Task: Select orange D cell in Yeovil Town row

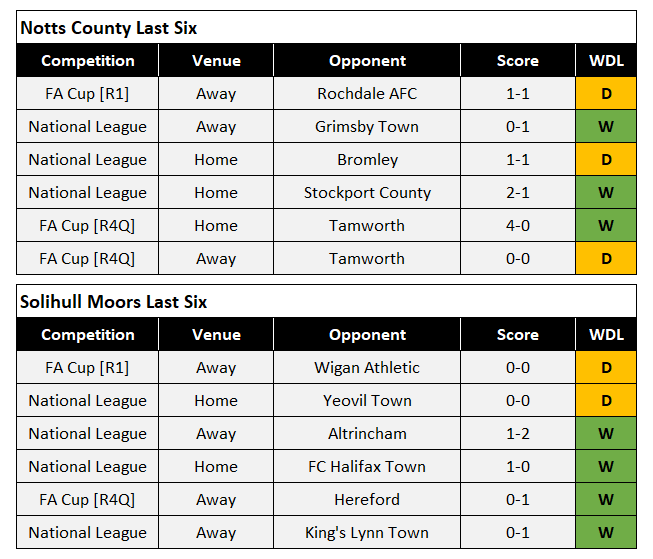Action: coord(606,401)
